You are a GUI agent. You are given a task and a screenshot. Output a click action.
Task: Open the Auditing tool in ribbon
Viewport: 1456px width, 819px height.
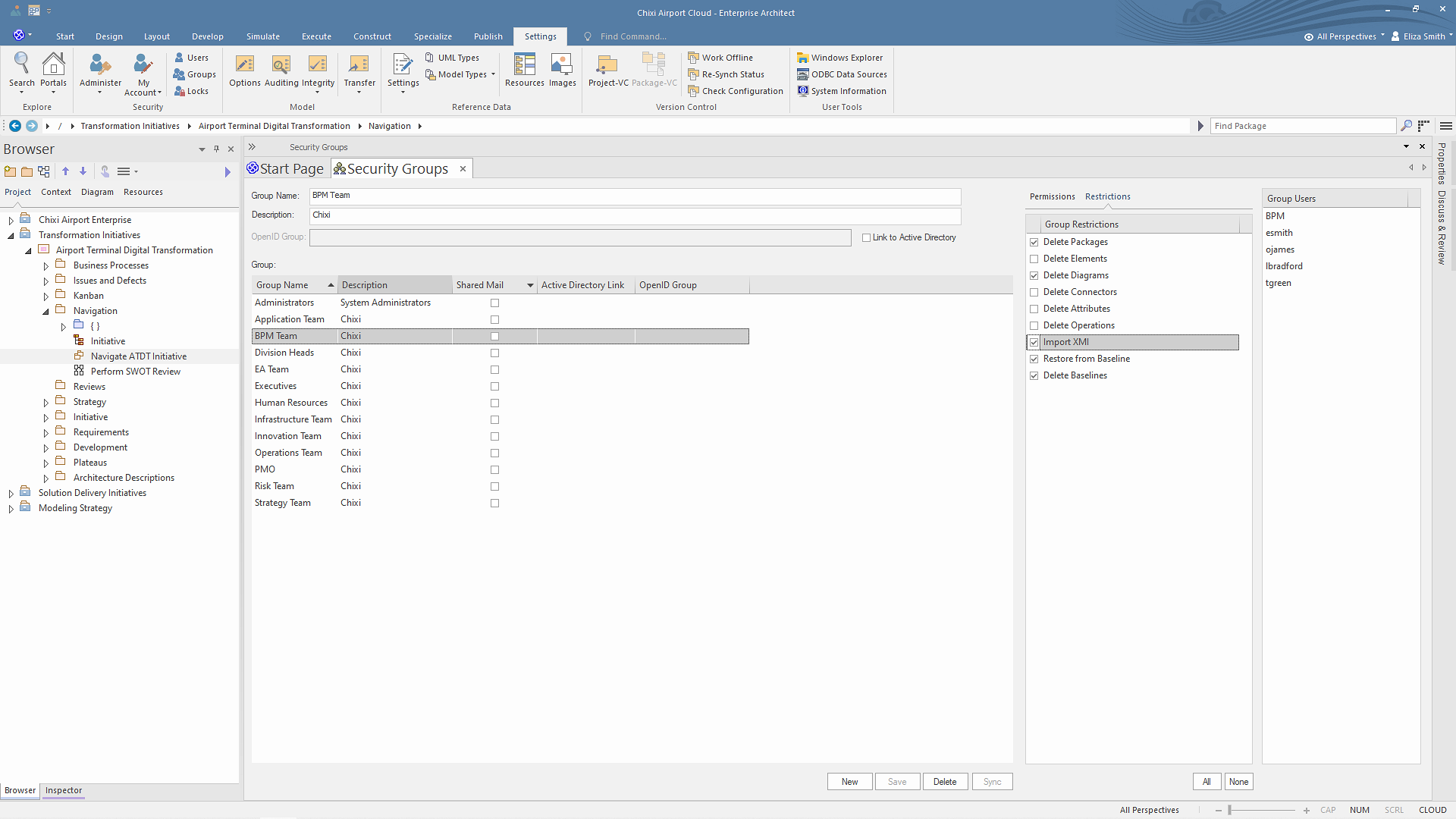pyautogui.click(x=281, y=71)
